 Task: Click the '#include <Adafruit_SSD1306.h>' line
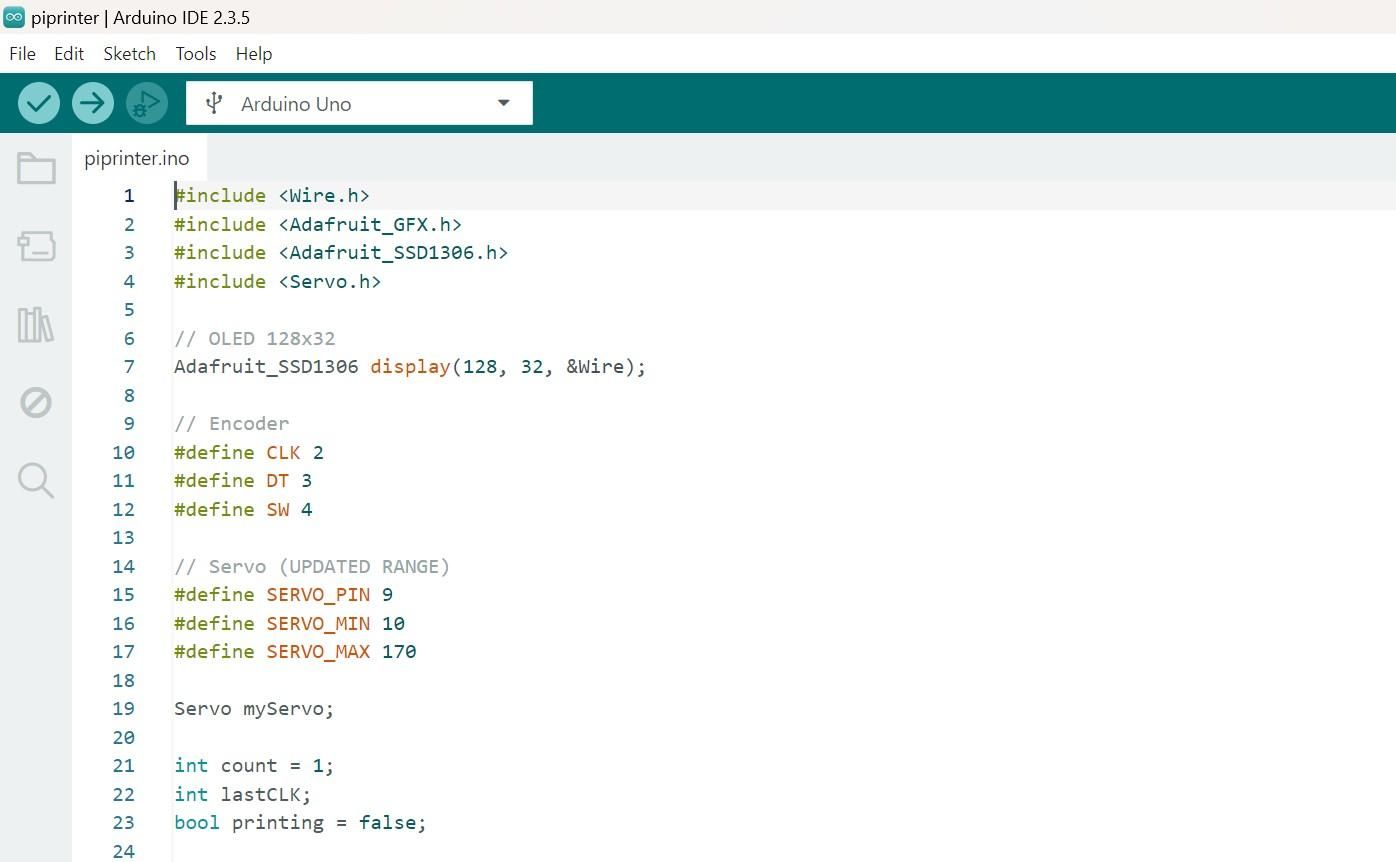[341, 253]
